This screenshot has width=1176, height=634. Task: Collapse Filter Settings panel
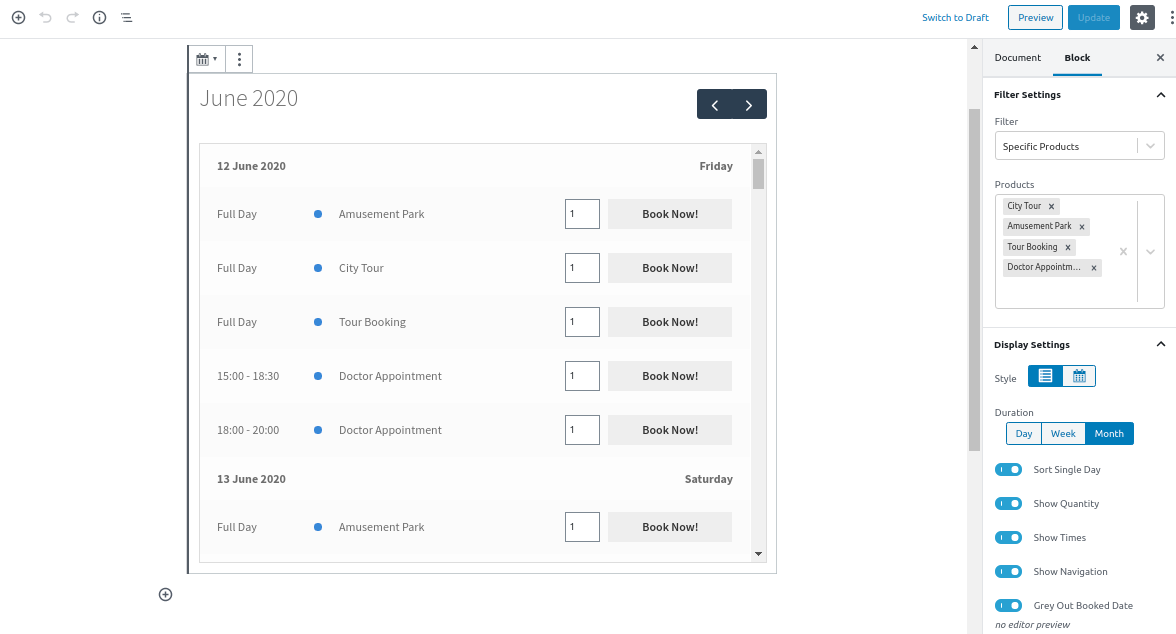(x=1160, y=95)
